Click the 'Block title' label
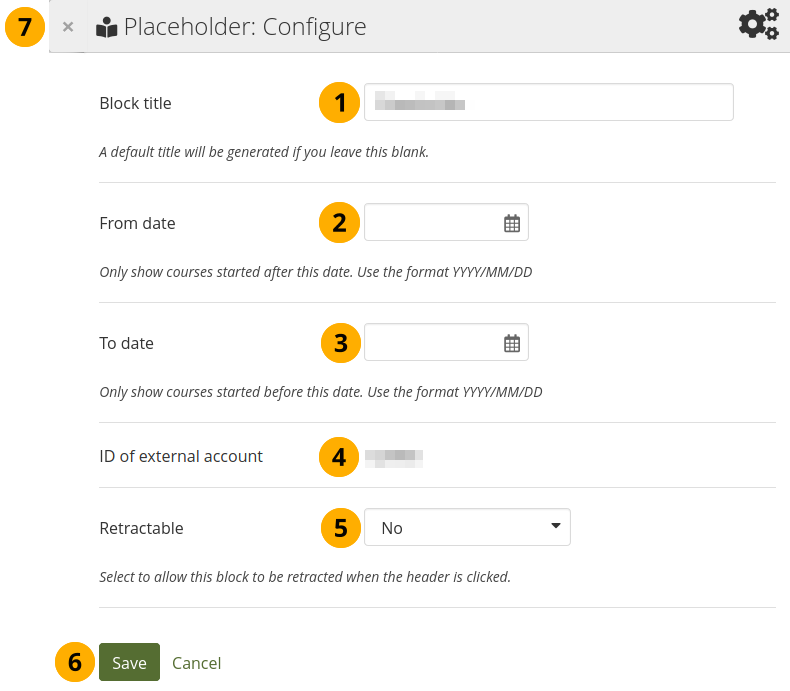Screen dimensions: 790x691 [136, 103]
